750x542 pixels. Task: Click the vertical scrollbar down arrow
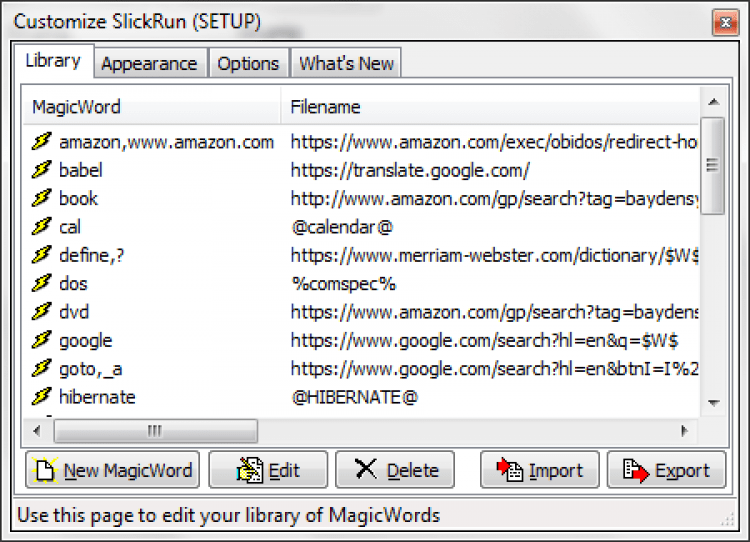[714, 403]
